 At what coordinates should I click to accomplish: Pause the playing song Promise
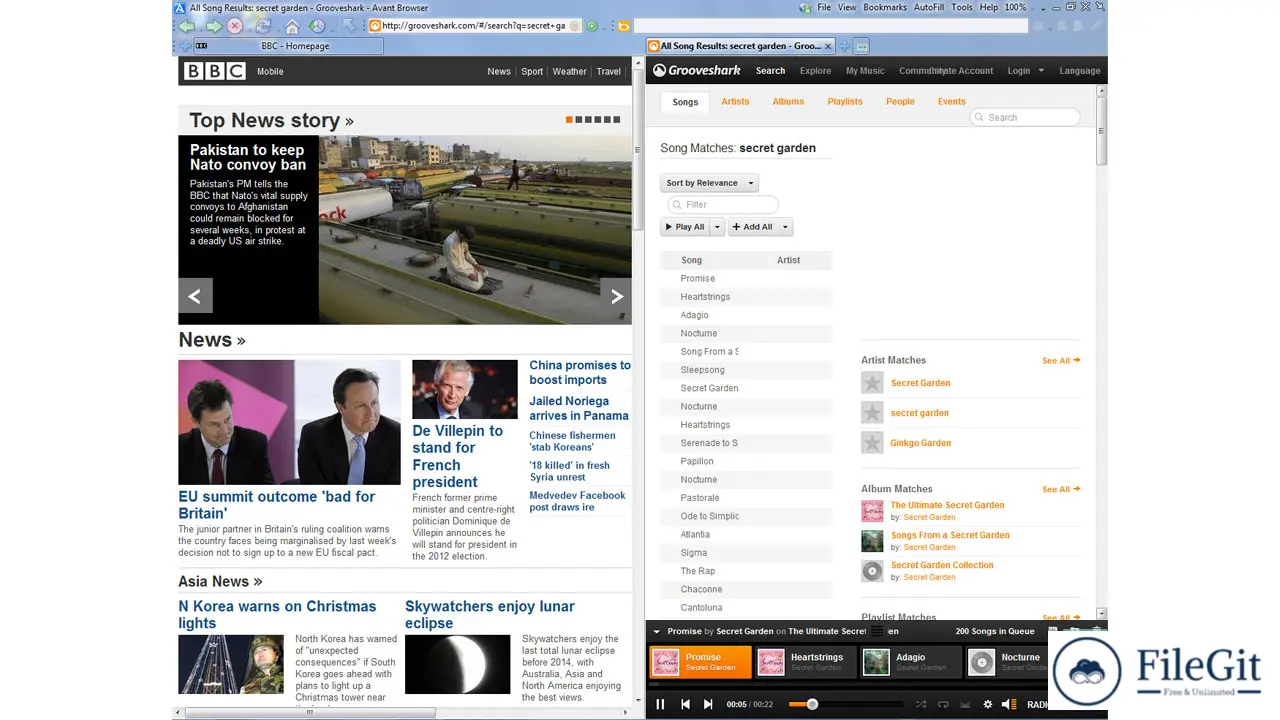coord(660,704)
